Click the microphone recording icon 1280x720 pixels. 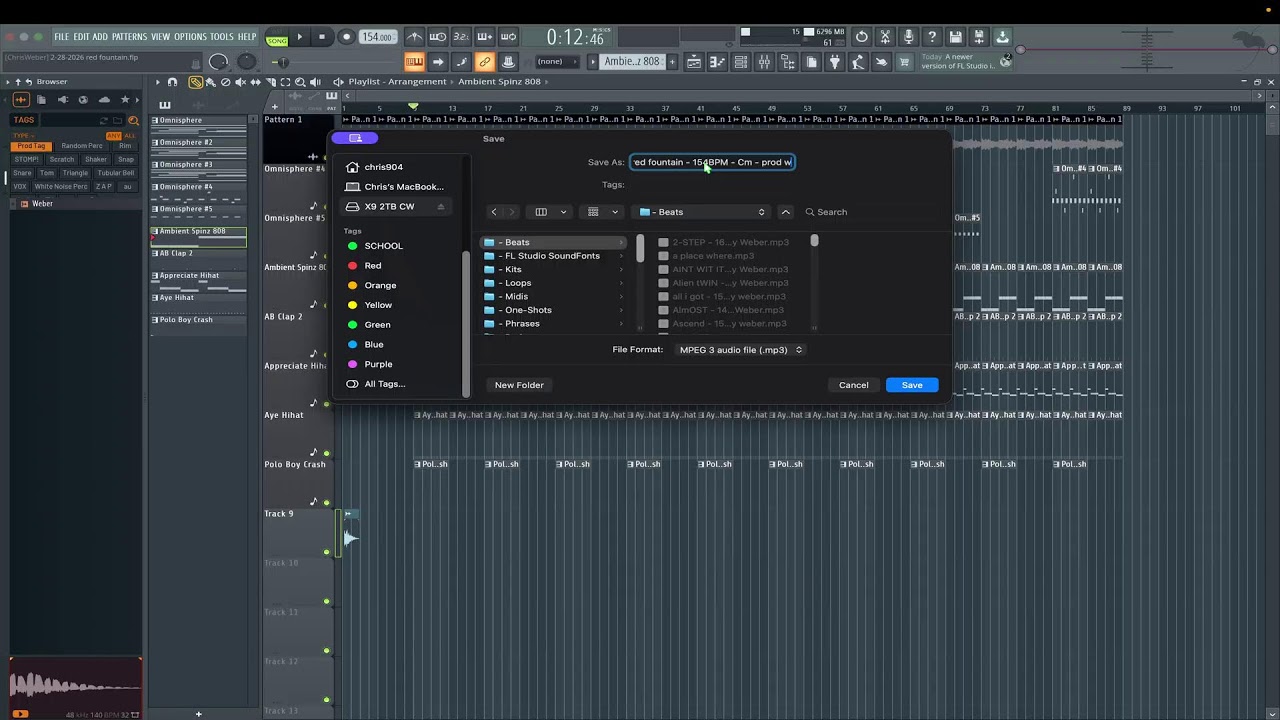point(908,37)
